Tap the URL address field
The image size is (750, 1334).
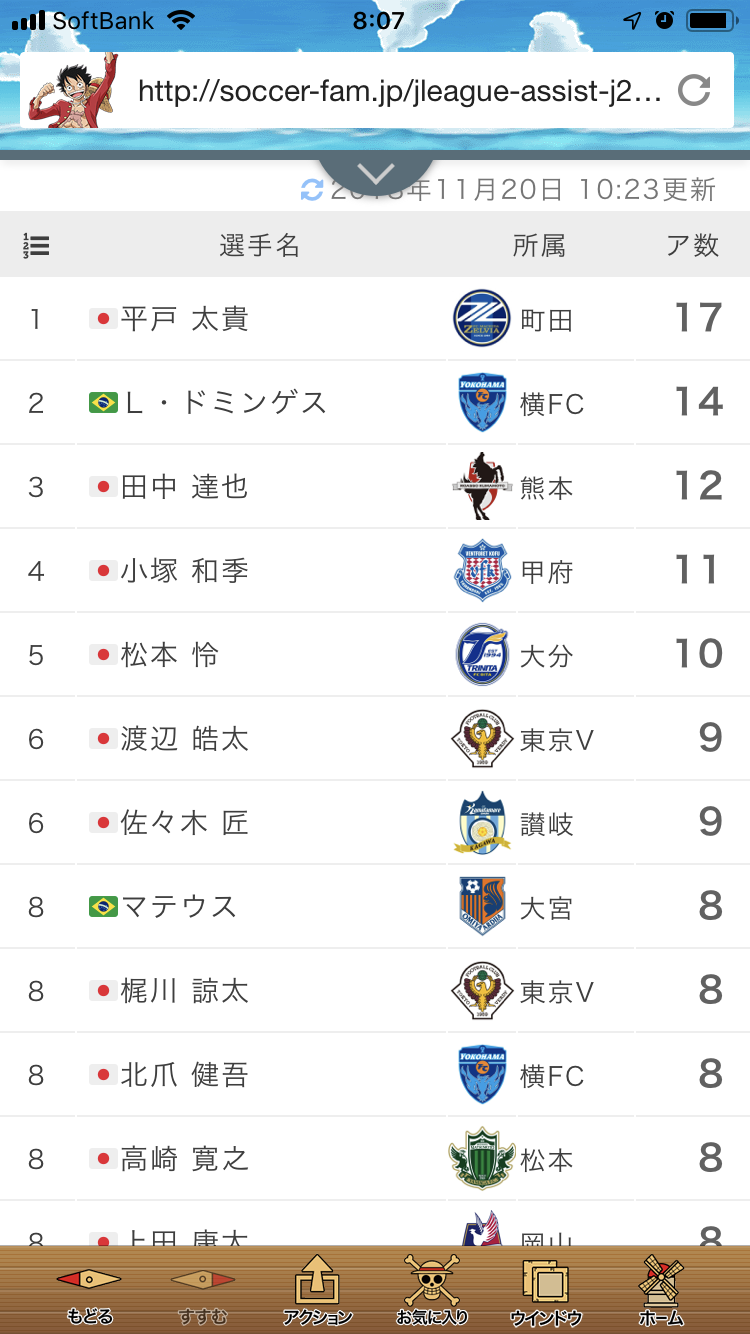pos(400,92)
